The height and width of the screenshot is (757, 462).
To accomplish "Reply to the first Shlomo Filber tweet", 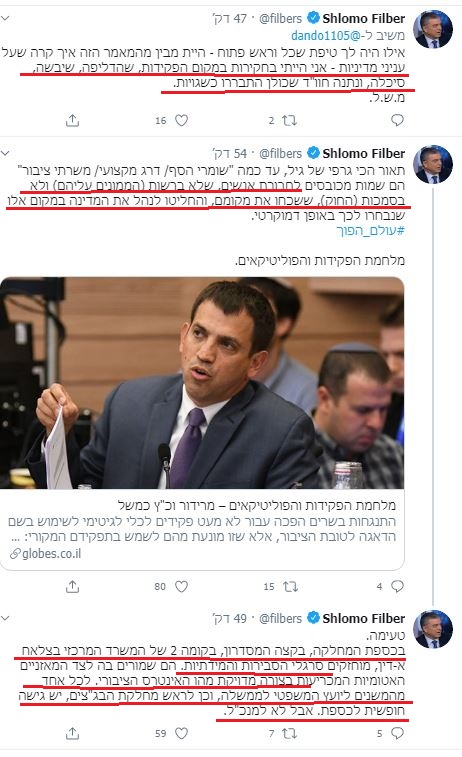I will [397, 120].
